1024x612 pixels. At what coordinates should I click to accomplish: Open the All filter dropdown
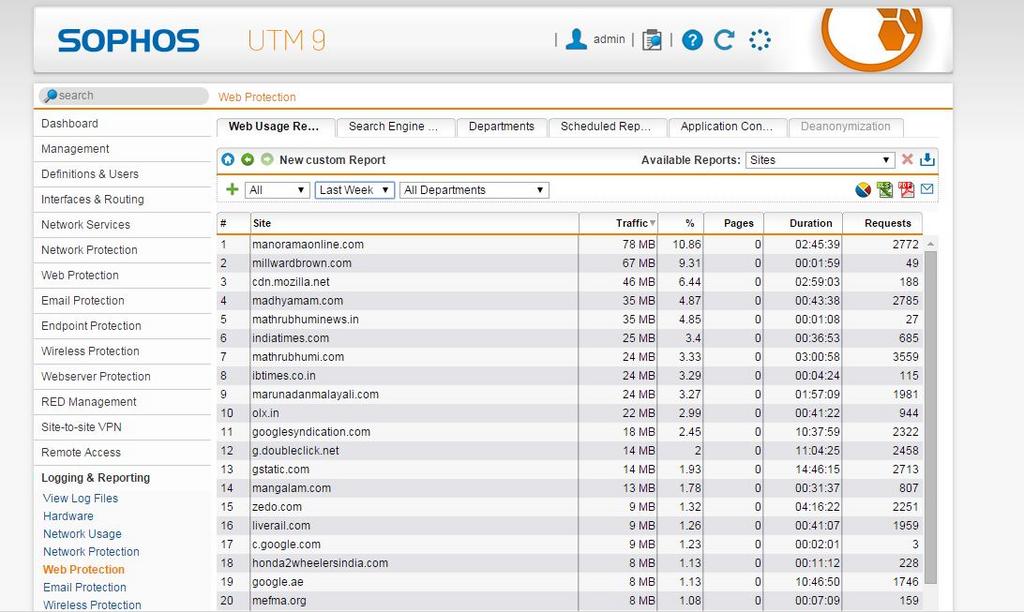[x=277, y=190]
